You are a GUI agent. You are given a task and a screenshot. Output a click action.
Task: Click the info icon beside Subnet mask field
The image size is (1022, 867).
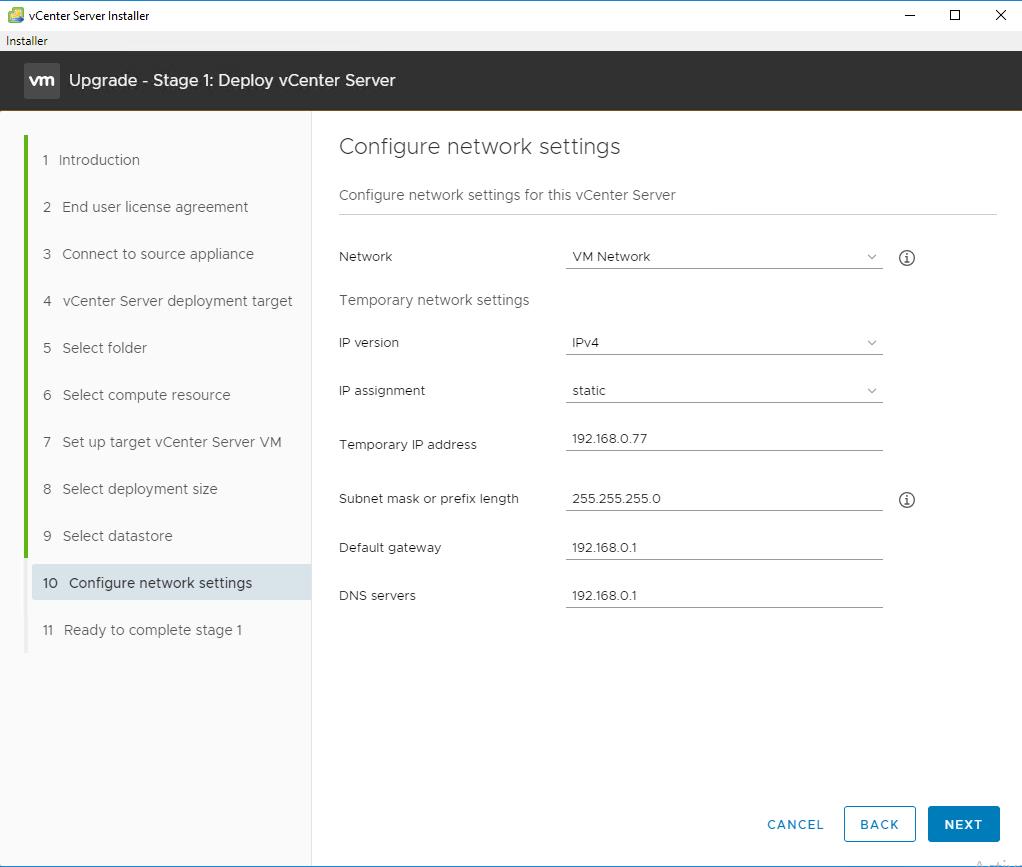[x=907, y=499]
